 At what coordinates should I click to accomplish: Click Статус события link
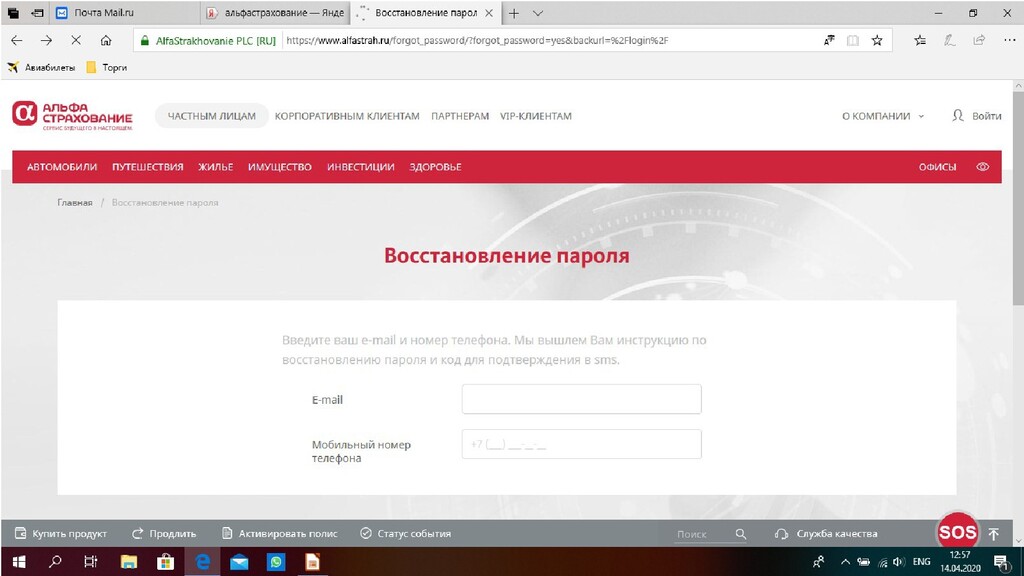click(x=406, y=534)
